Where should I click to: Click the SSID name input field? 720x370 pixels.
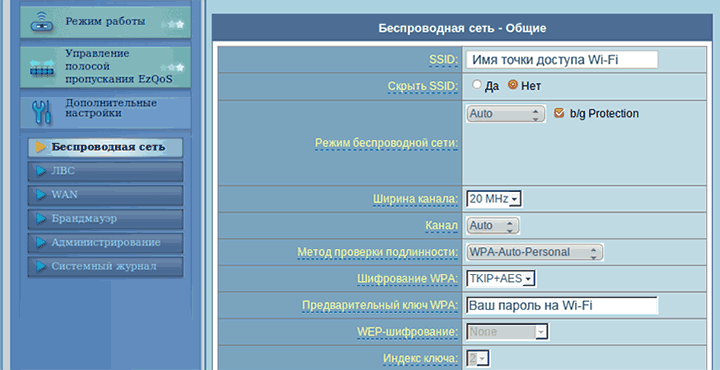562,60
